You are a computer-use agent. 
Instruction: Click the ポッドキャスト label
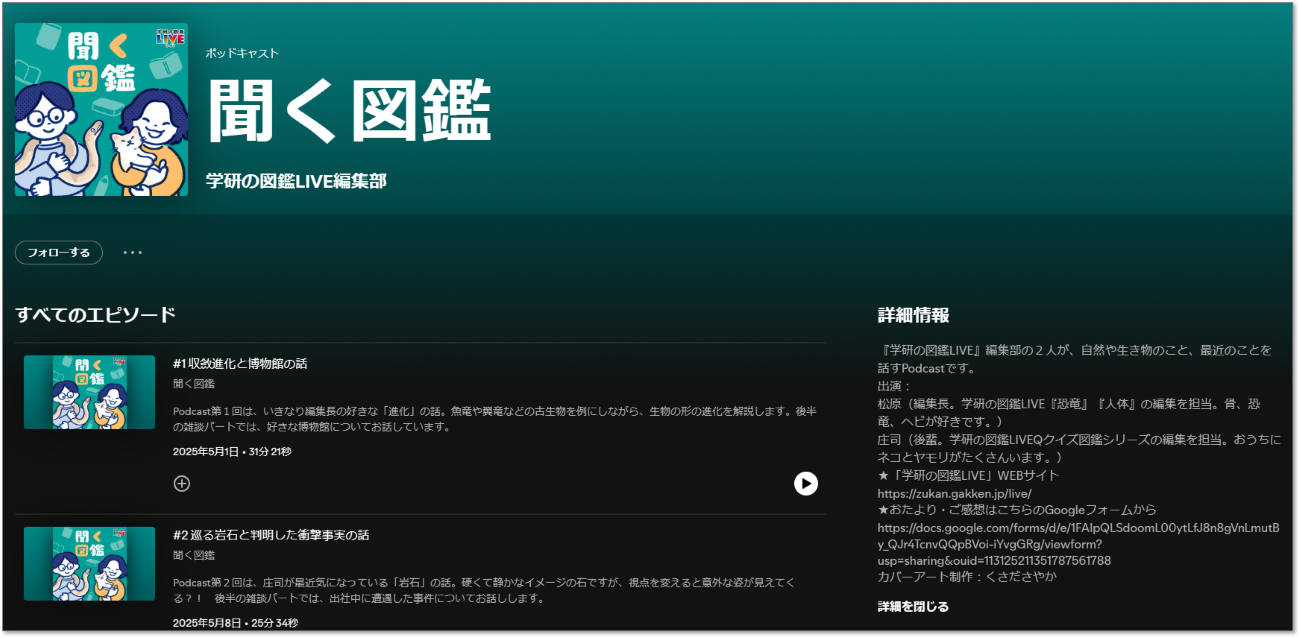point(242,53)
